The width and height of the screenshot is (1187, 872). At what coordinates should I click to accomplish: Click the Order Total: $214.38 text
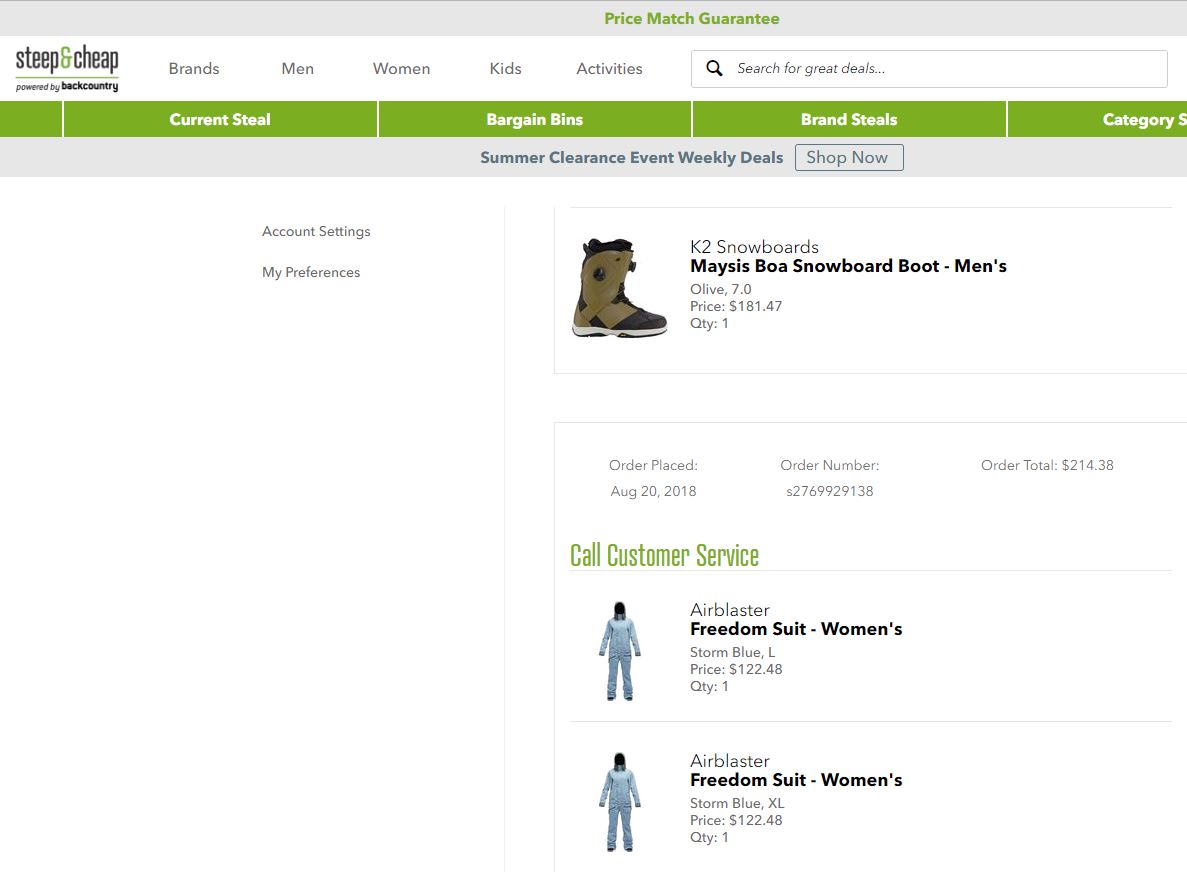coord(1047,465)
